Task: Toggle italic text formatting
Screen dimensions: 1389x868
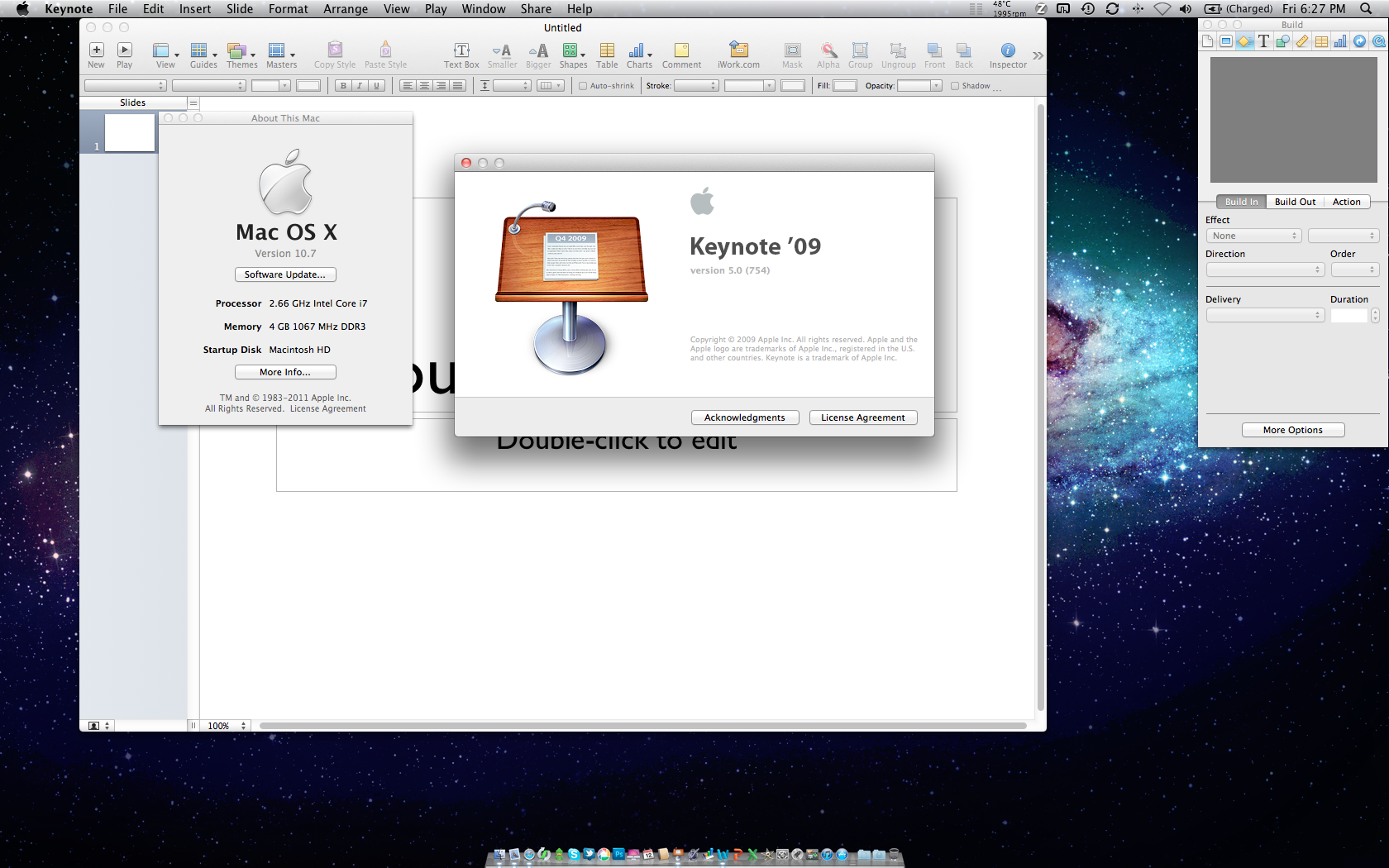Action: (x=360, y=86)
